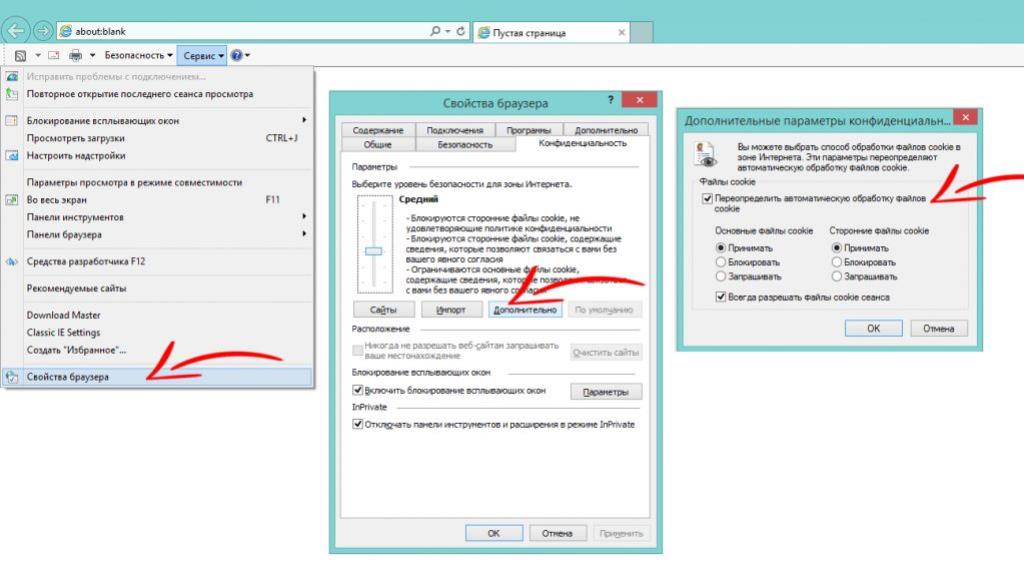The height and width of the screenshot is (575, 1024).
Task: Expand the address bar search dropdown arrow
Action: pos(447,31)
